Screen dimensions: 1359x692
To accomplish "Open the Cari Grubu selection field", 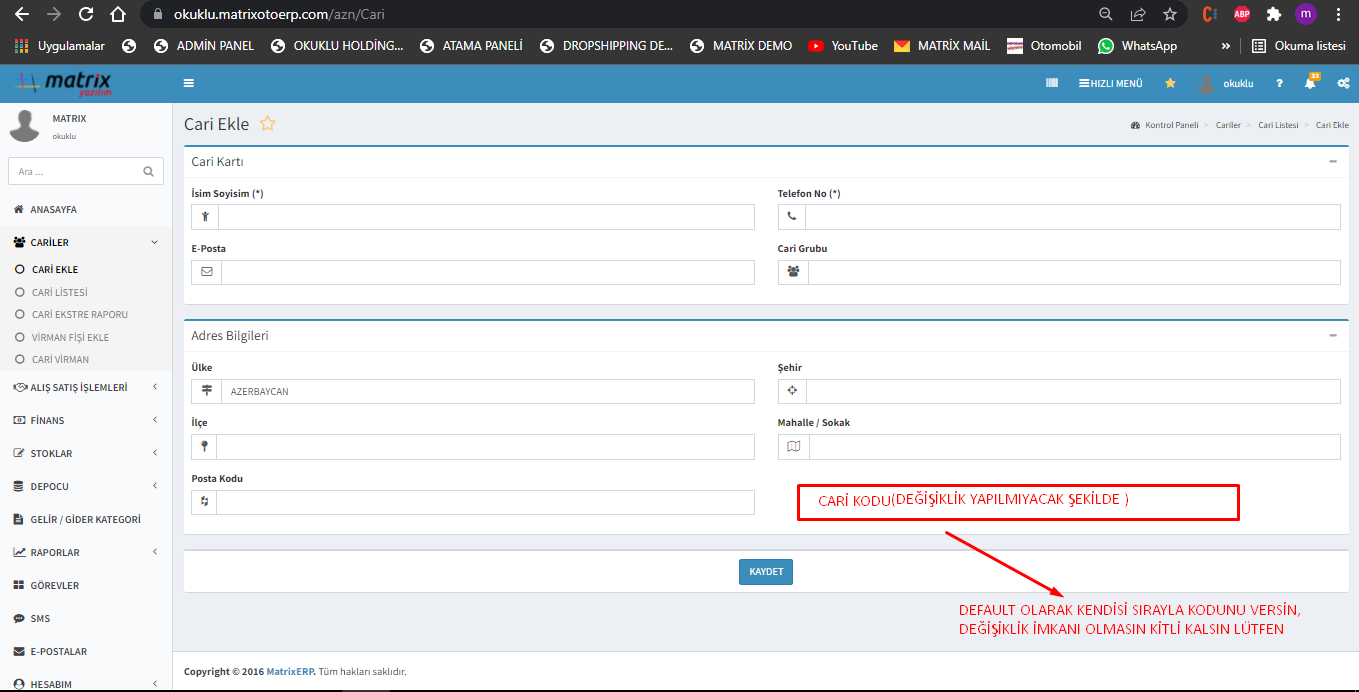I will (1073, 272).
